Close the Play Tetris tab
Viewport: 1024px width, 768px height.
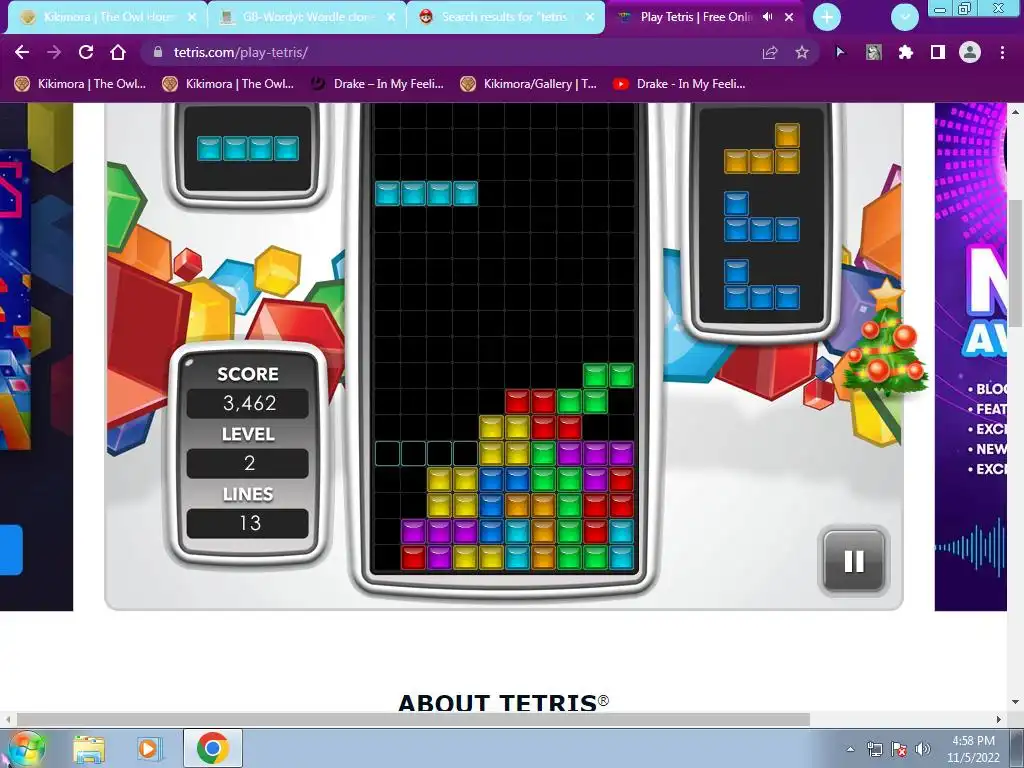click(789, 17)
